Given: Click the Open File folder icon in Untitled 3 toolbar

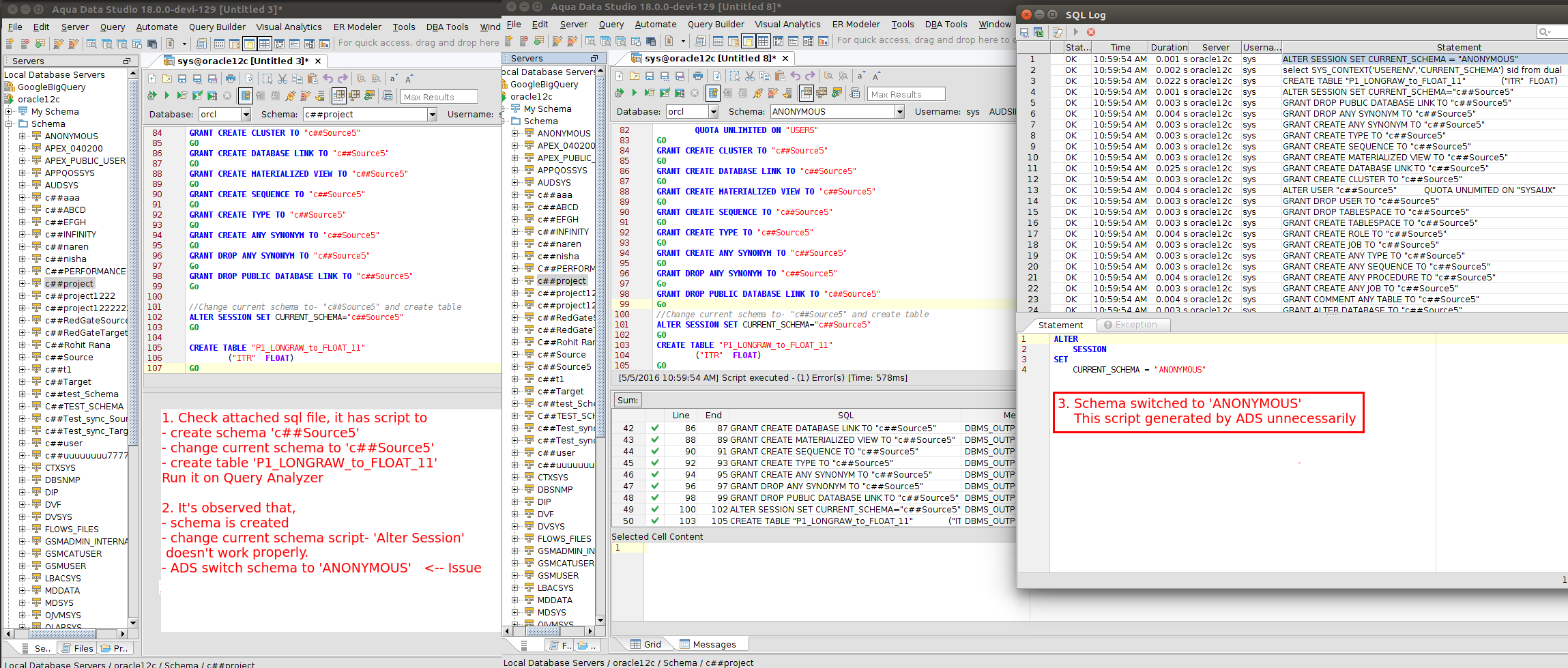Looking at the screenshot, I should click(x=166, y=79).
